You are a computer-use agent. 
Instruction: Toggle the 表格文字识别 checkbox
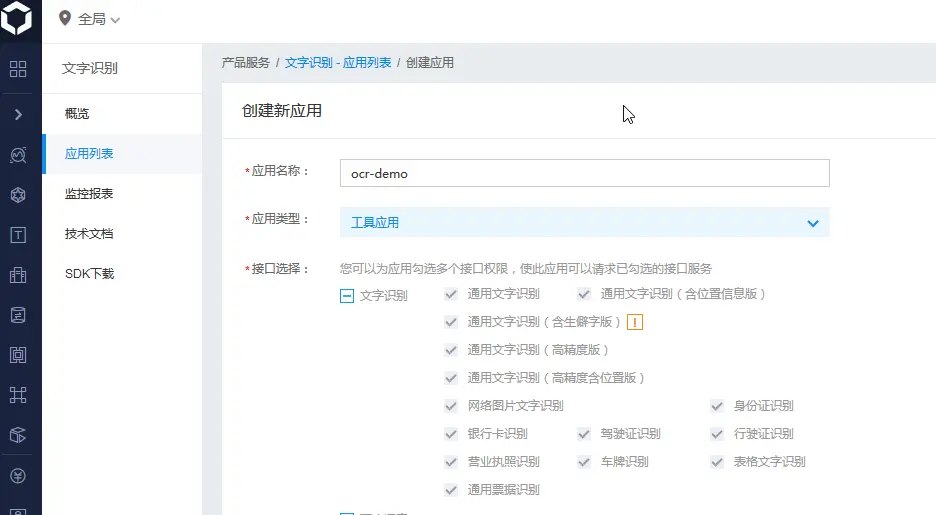point(717,462)
